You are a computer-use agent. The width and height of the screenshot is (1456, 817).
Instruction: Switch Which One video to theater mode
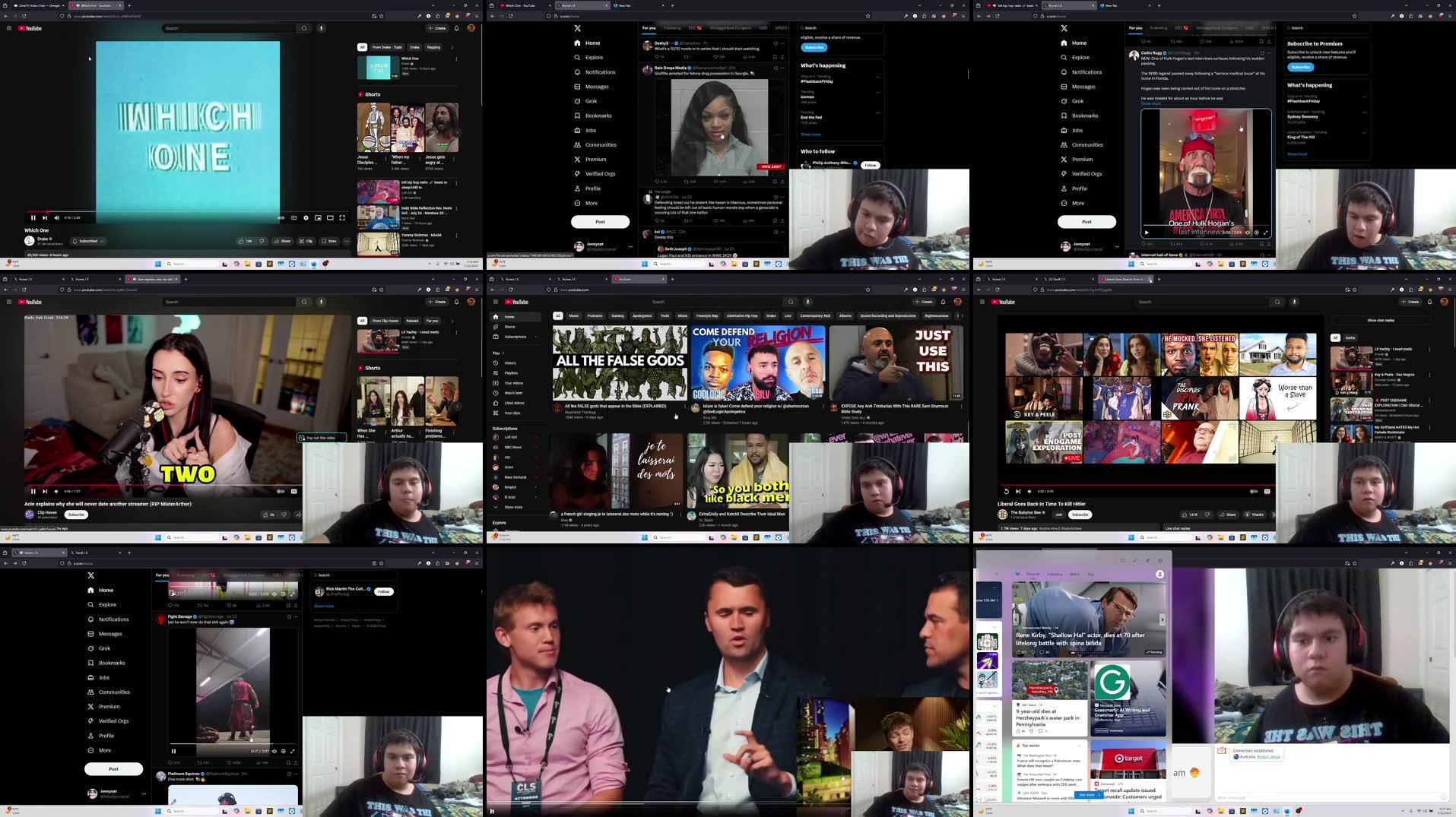pos(330,217)
